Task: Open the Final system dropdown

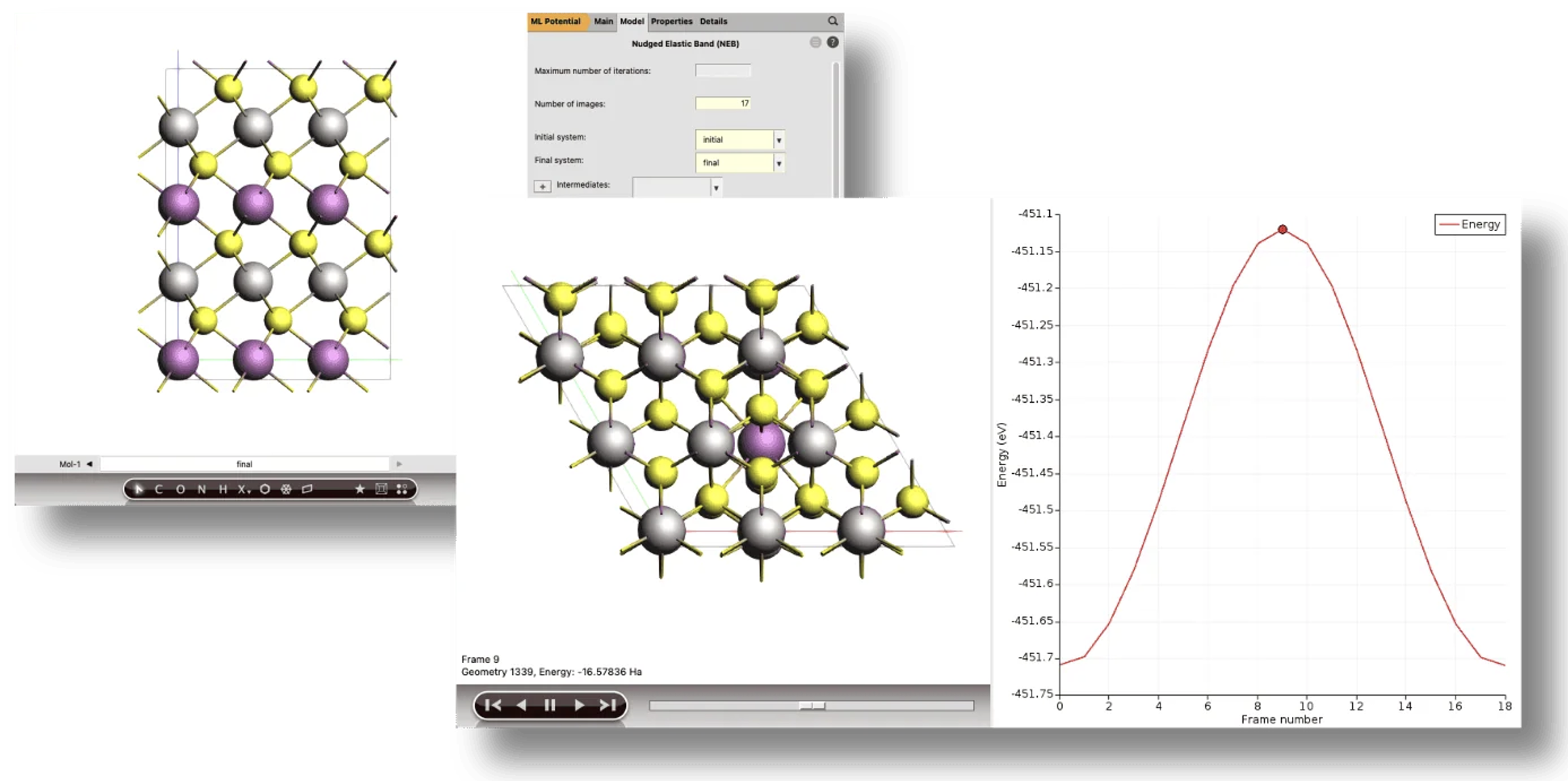Action: coord(779,163)
